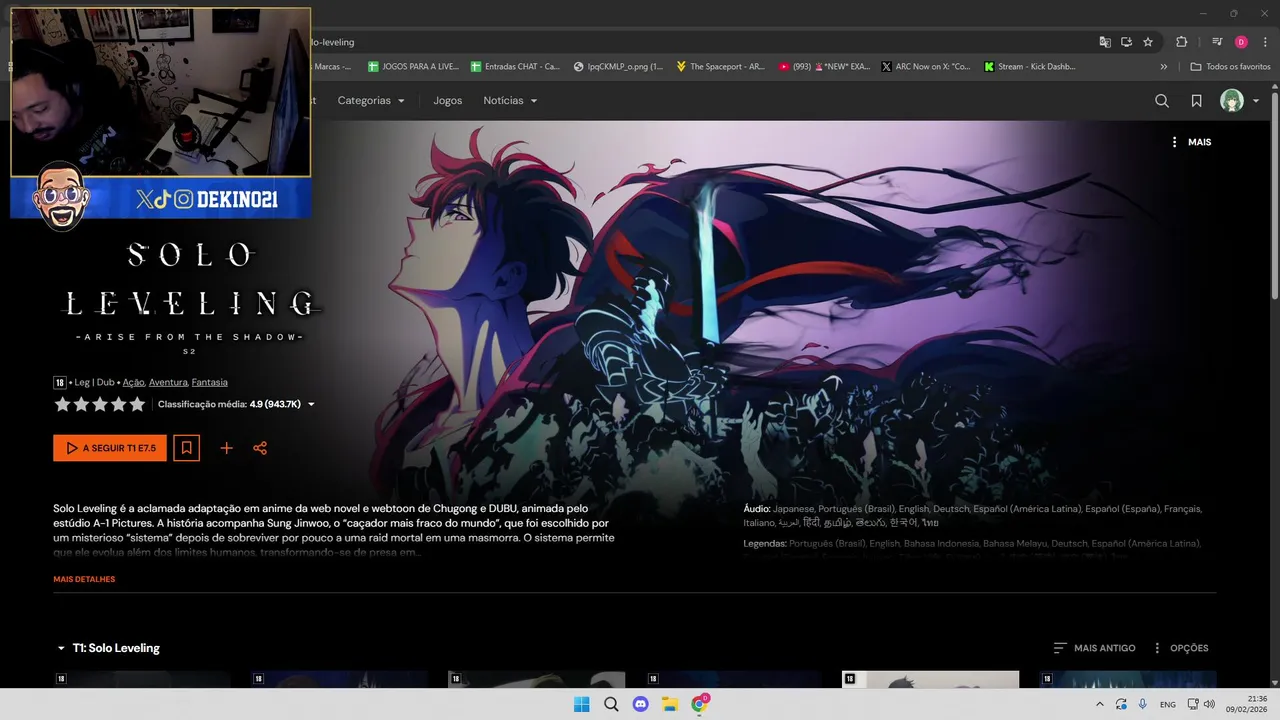Open Entradas CHAT bookmark

[516, 67]
